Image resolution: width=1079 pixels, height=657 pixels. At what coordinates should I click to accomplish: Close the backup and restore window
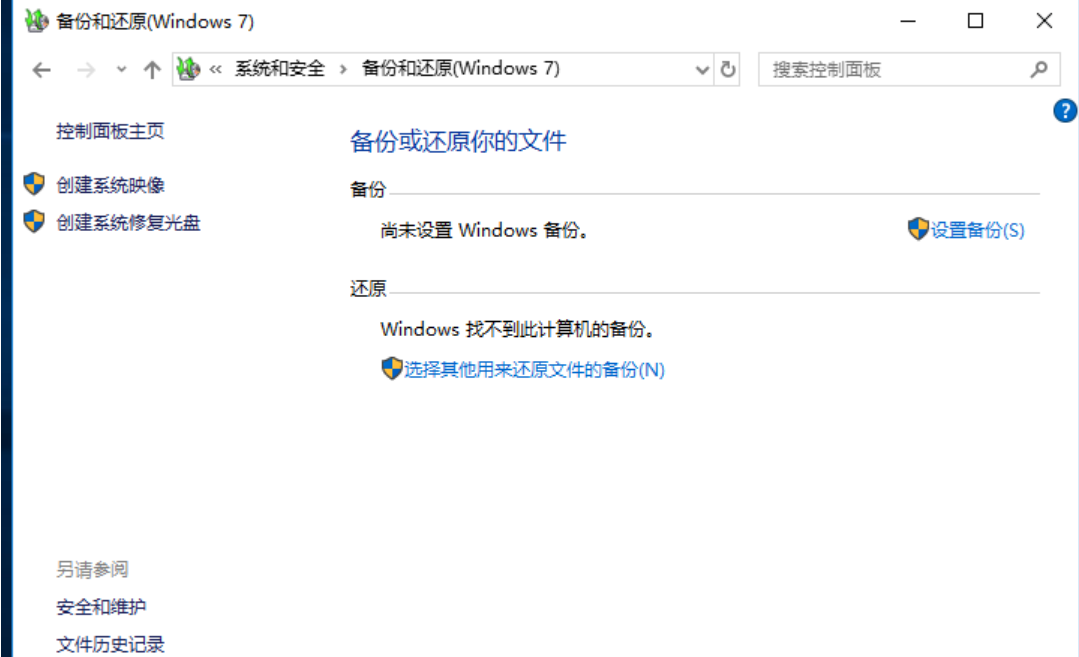[x=1044, y=21]
